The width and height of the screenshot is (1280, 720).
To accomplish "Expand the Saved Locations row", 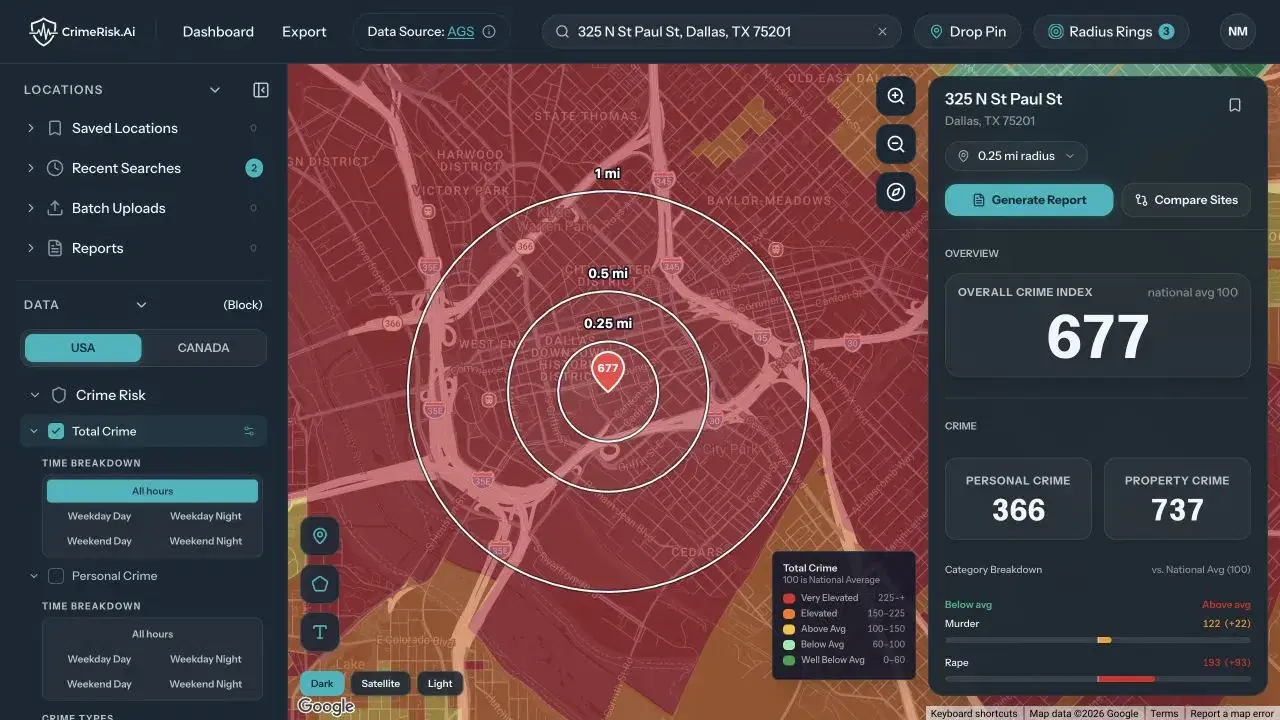I will (30, 128).
